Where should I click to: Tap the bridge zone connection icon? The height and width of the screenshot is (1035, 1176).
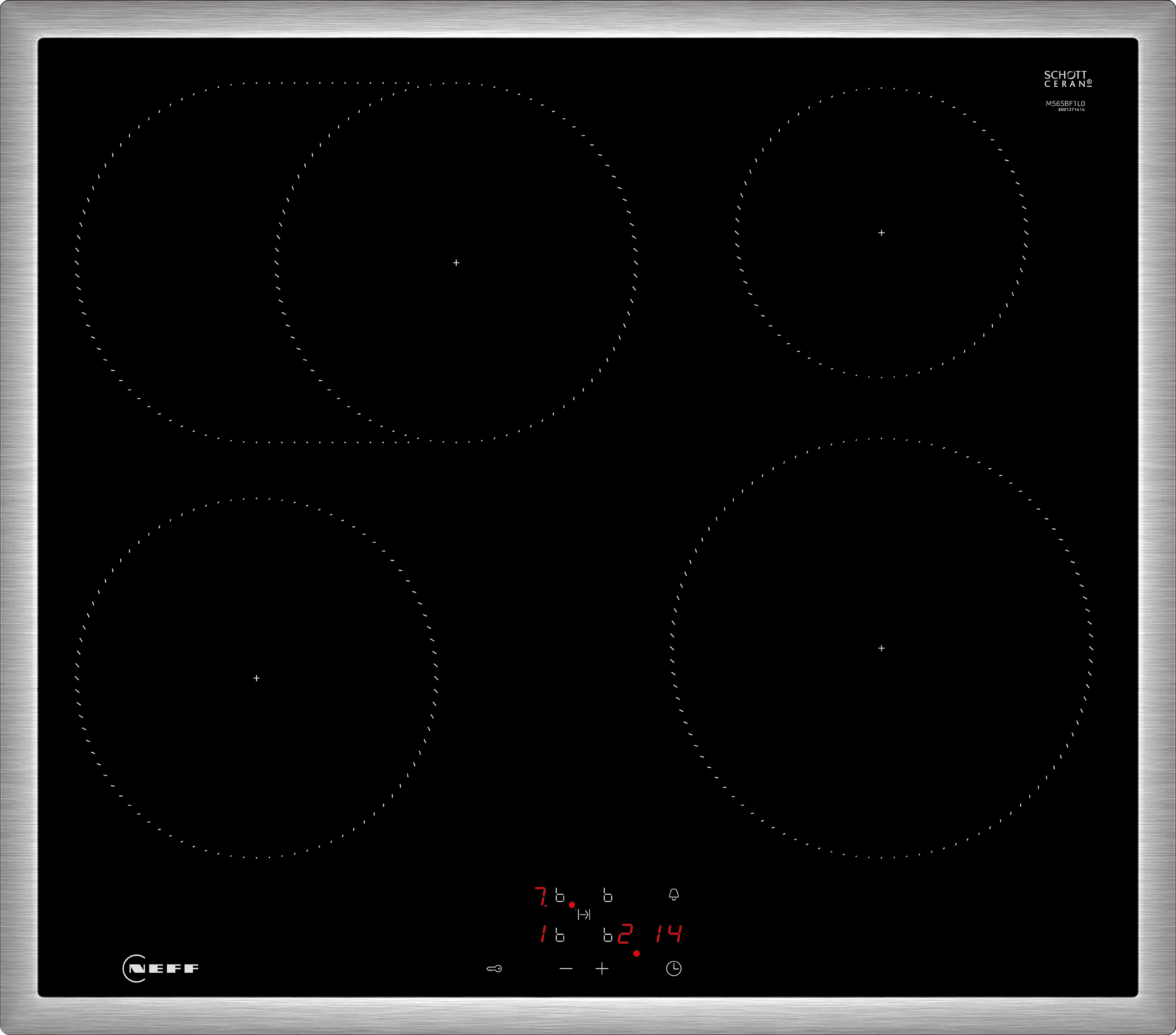(x=584, y=915)
